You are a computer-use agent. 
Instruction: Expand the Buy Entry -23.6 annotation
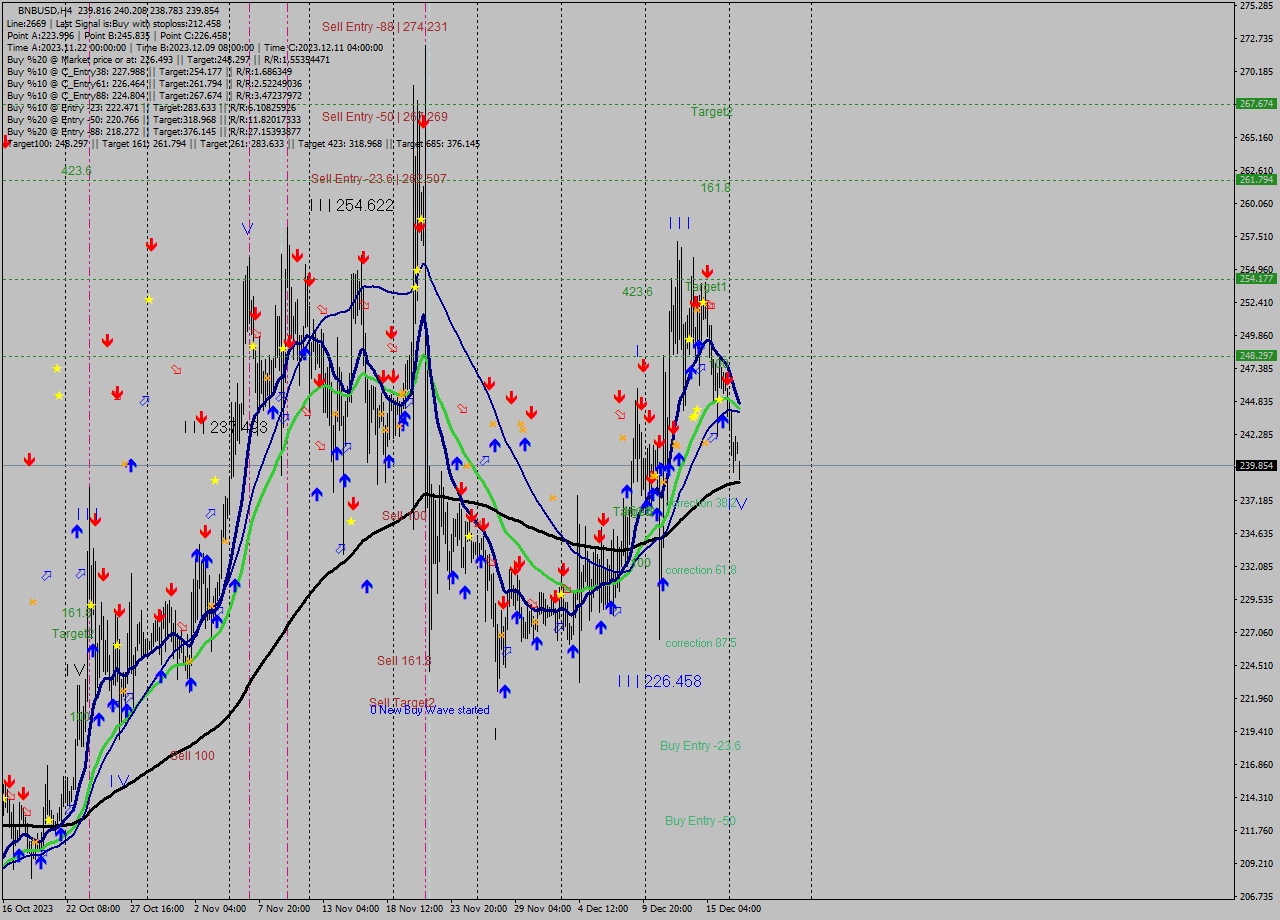pyautogui.click(x=700, y=746)
